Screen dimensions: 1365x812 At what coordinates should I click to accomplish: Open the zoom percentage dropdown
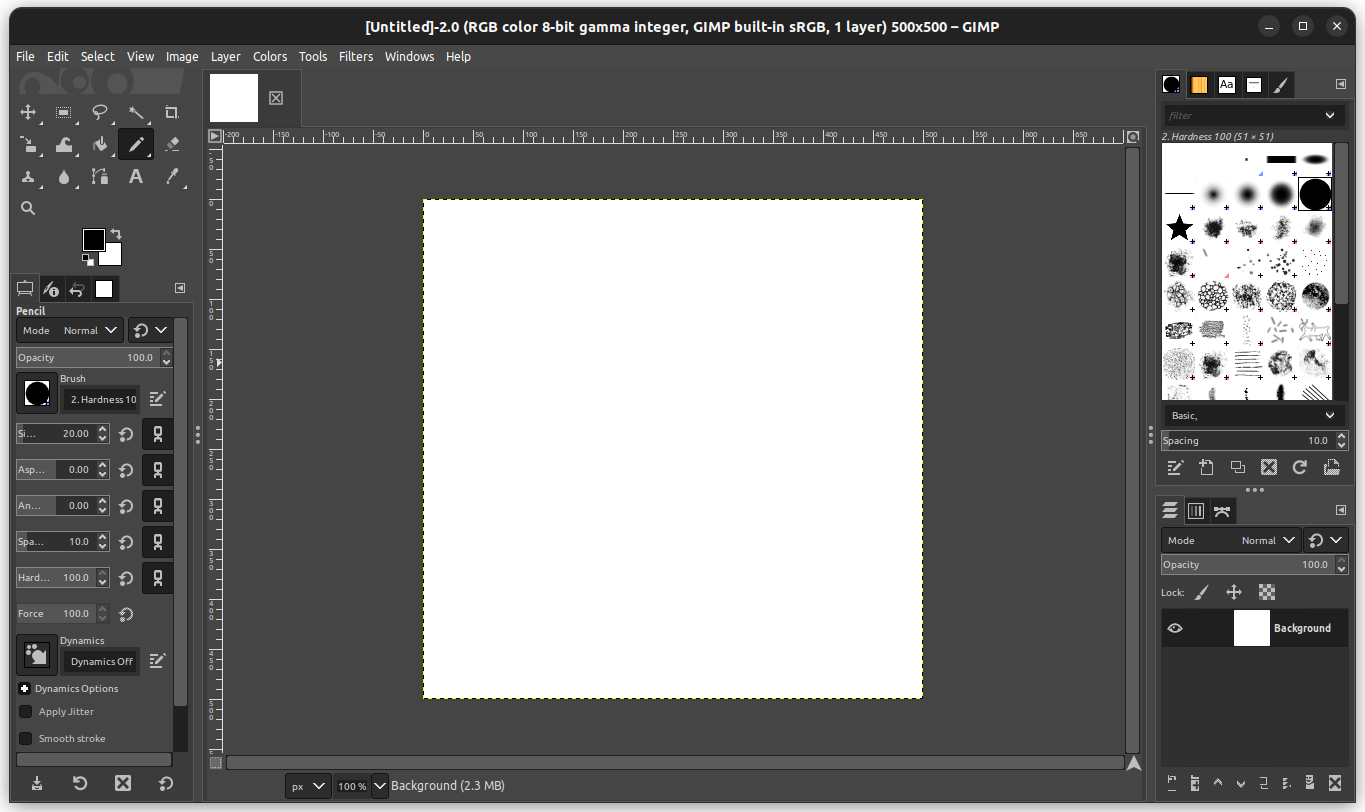pyautogui.click(x=380, y=786)
